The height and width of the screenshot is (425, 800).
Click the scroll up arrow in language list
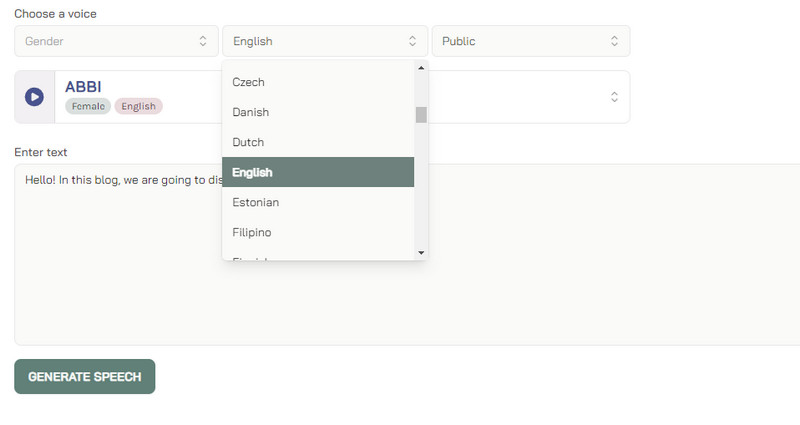point(421,68)
